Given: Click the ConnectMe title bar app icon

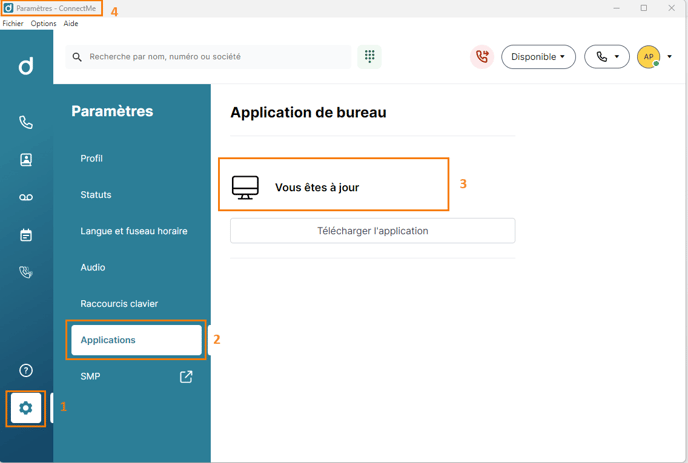Looking at the screenshot, I should point(8,8).
